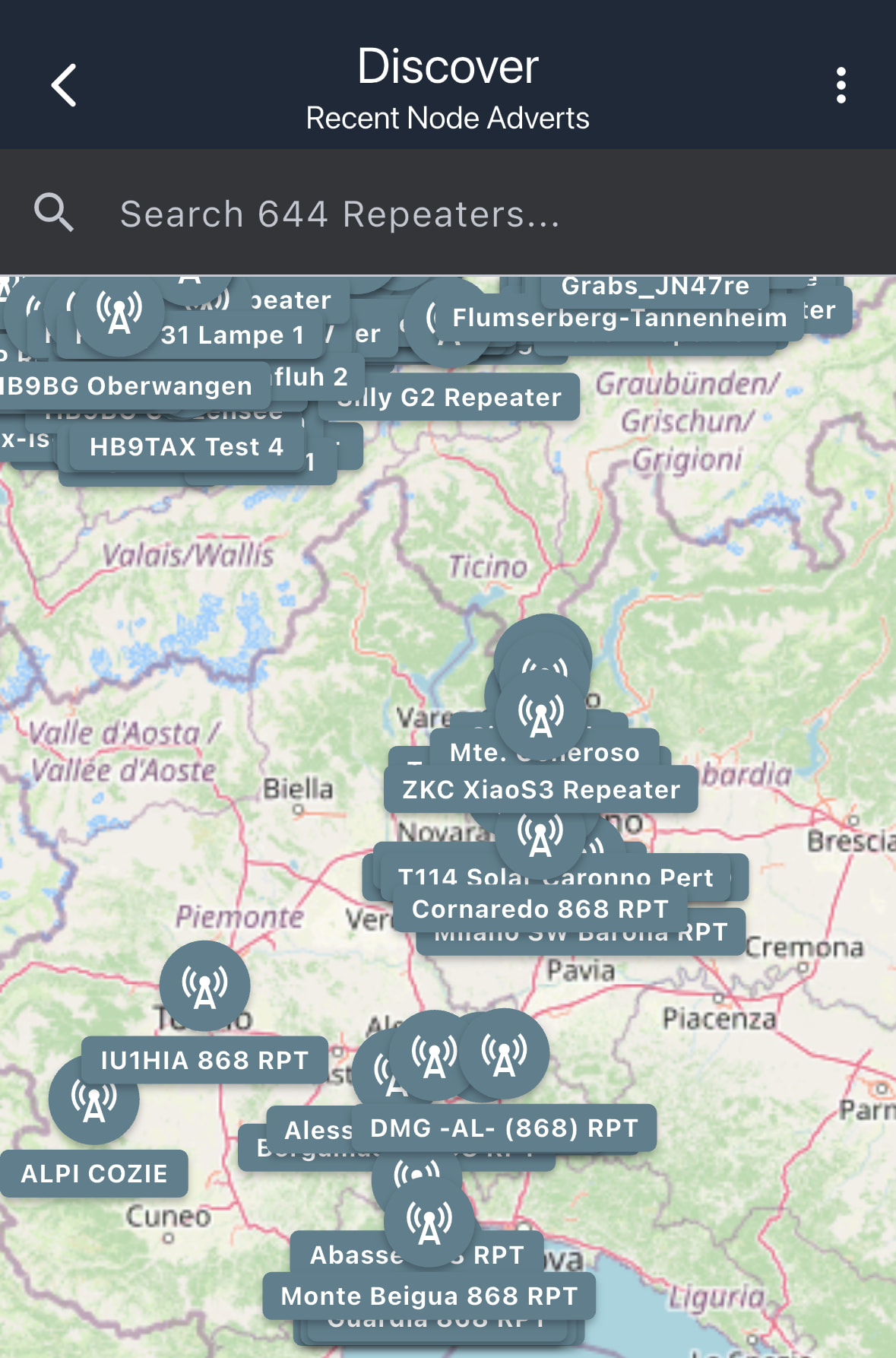Screen dimensions: 896x1358
Task: Tap the back arrow icon
Action: pyautogui.click(x=64, y=85)
